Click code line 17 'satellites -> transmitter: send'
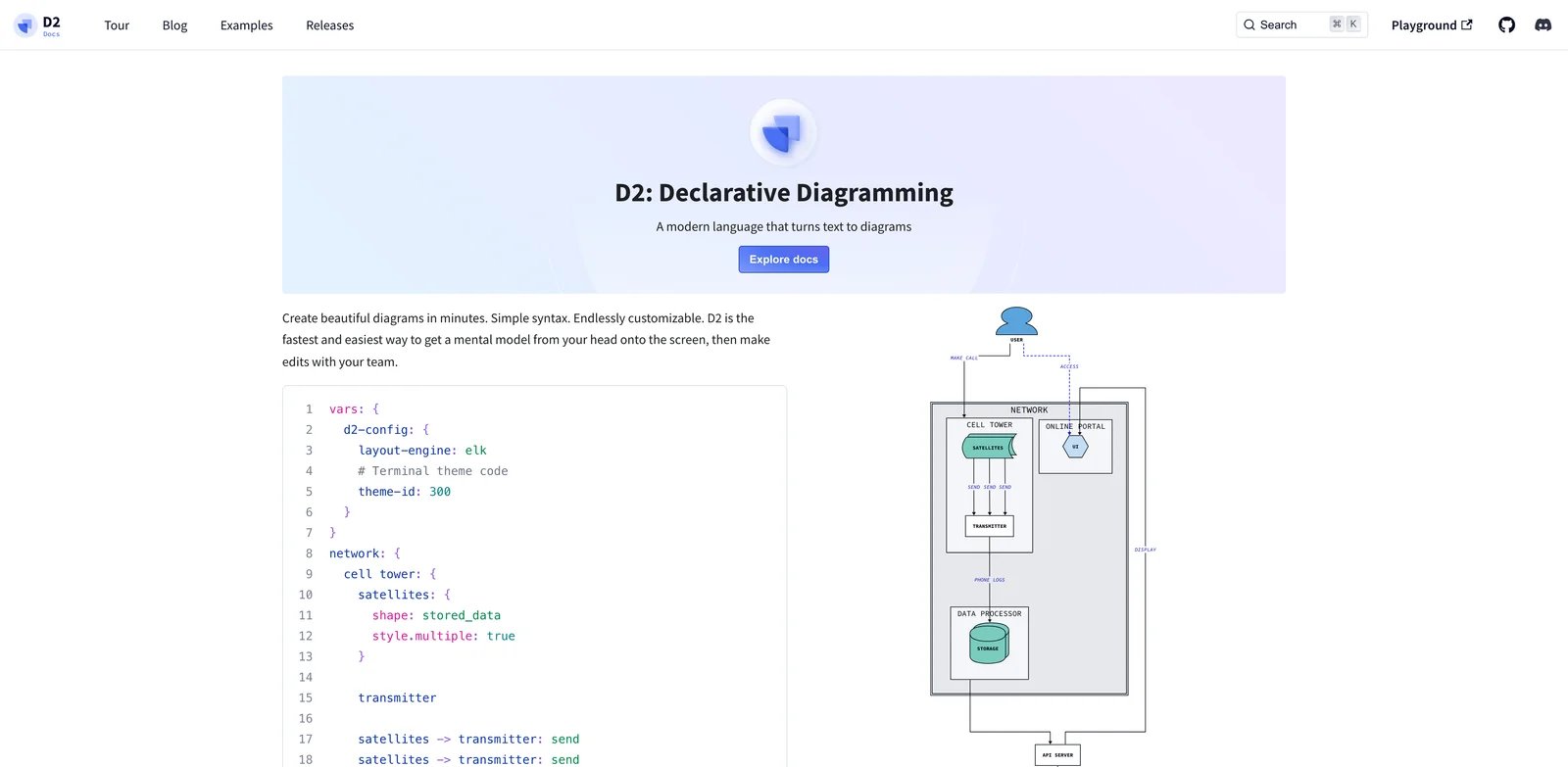1568x767 pixels. point(468,739)
